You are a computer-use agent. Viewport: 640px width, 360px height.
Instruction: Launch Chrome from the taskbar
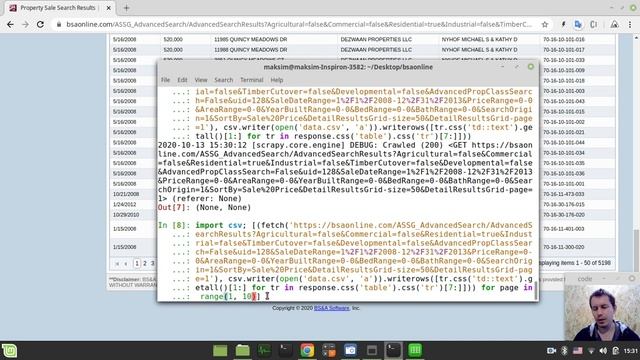pos(307,350)
